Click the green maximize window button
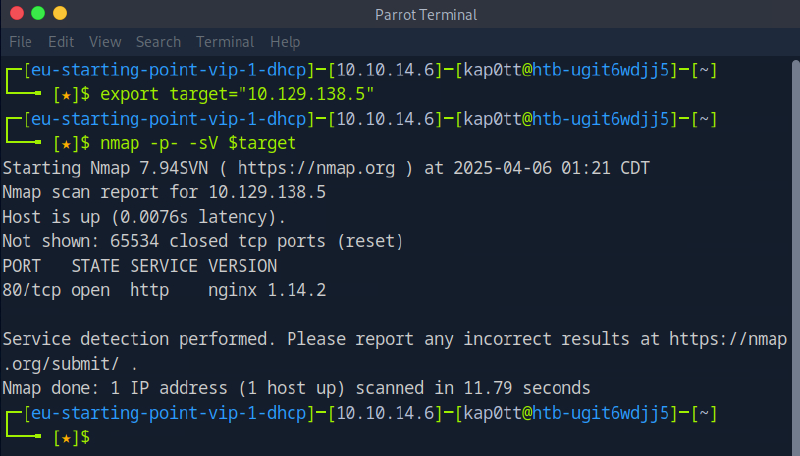Image resolution: width=800 pixels, height=456 pixels. click(x=39, y=14)
